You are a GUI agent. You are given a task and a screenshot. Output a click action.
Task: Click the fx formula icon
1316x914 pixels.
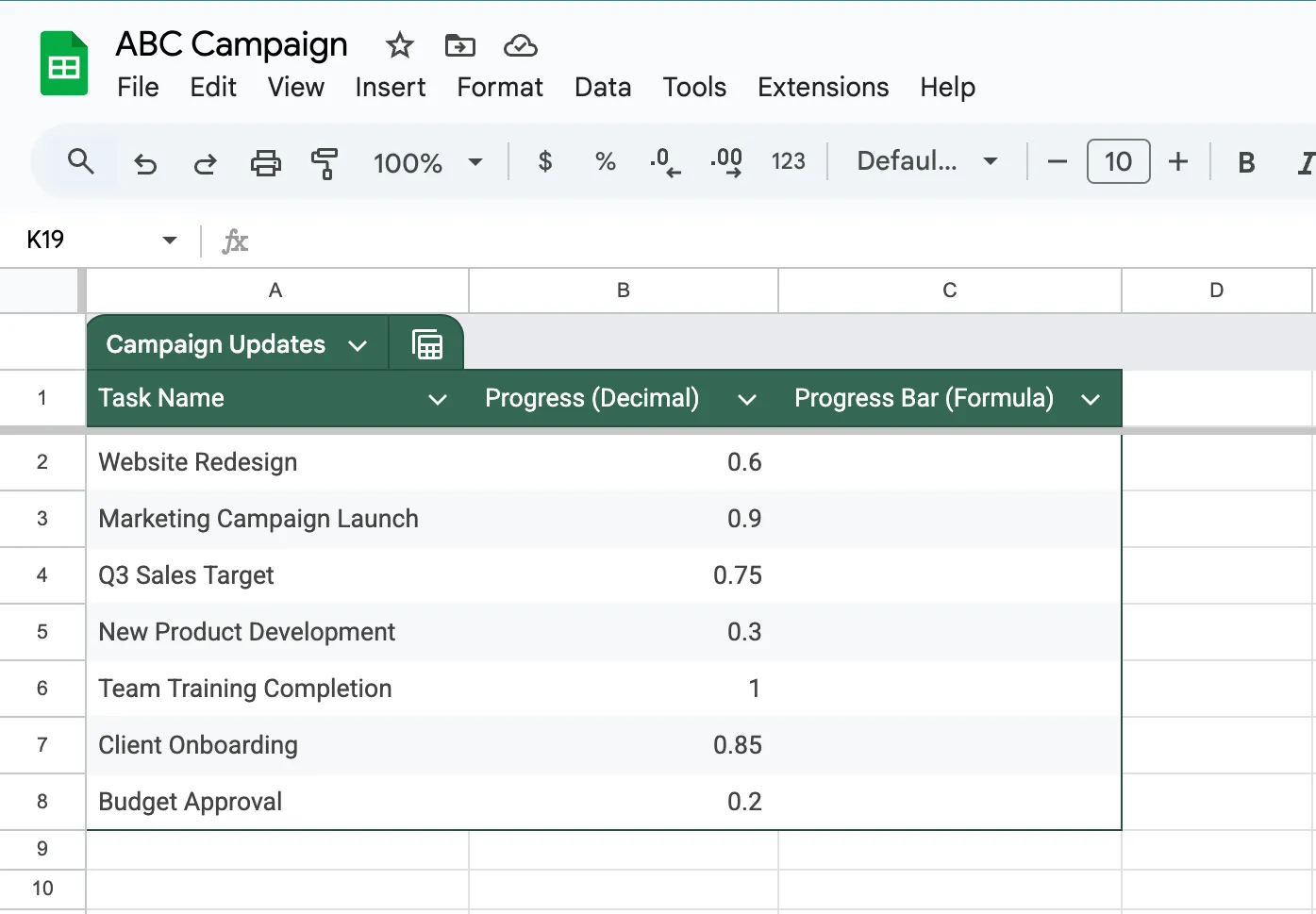click(235, 241)
